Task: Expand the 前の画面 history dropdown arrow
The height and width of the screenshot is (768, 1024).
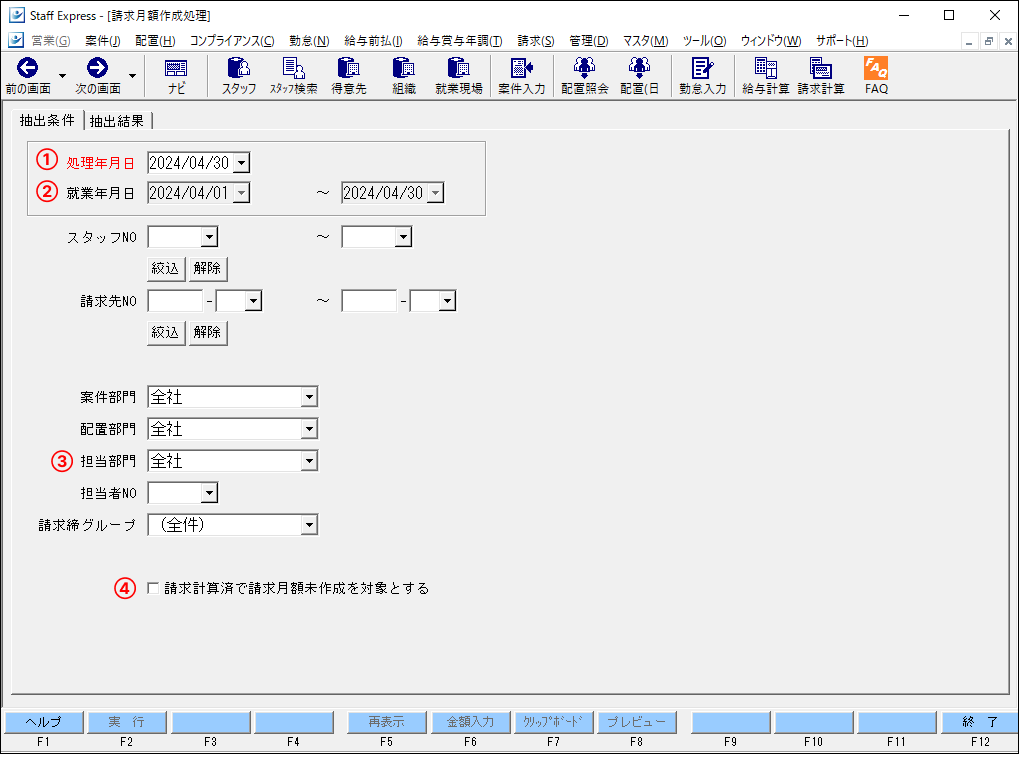Action: (x=62, y=76)
